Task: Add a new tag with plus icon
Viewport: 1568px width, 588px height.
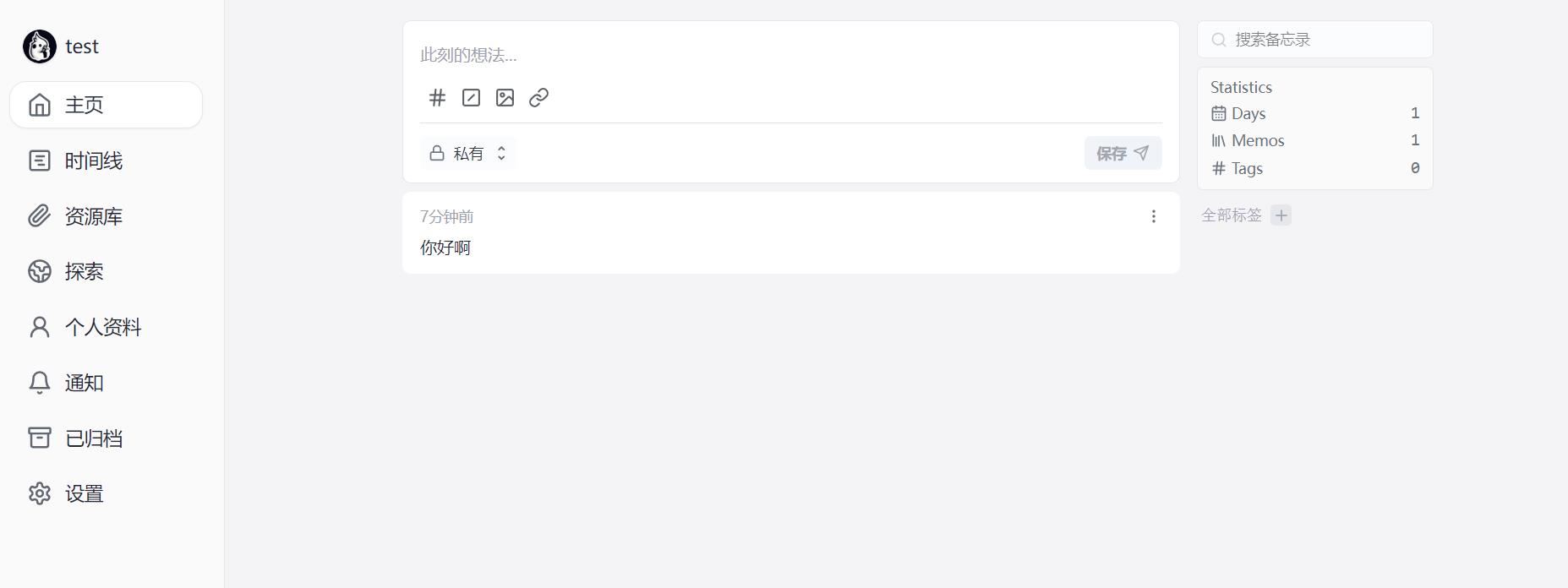Action: pyautogui.click(x=1281, y=215)
